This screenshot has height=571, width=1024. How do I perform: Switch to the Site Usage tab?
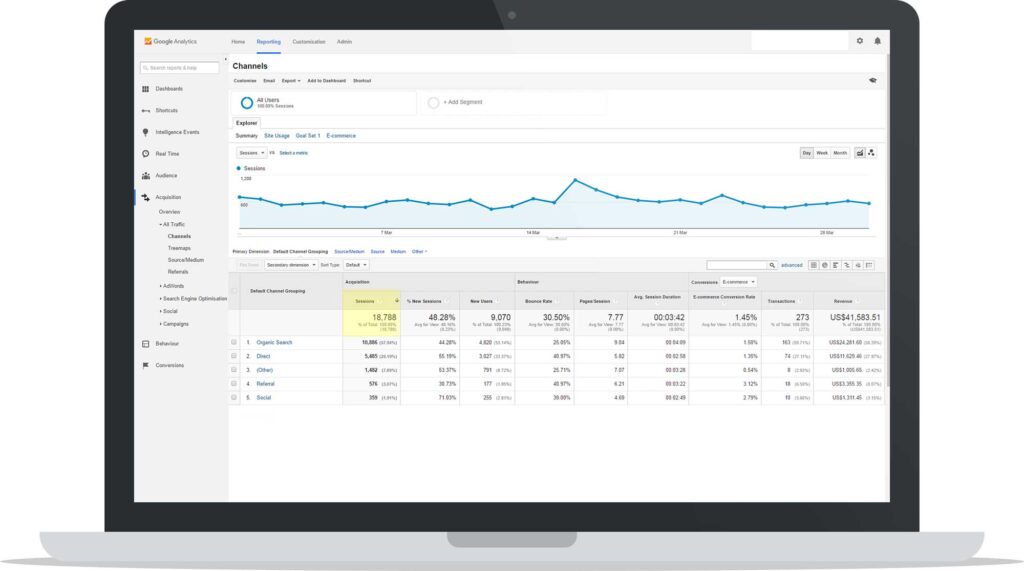[276, 136]
